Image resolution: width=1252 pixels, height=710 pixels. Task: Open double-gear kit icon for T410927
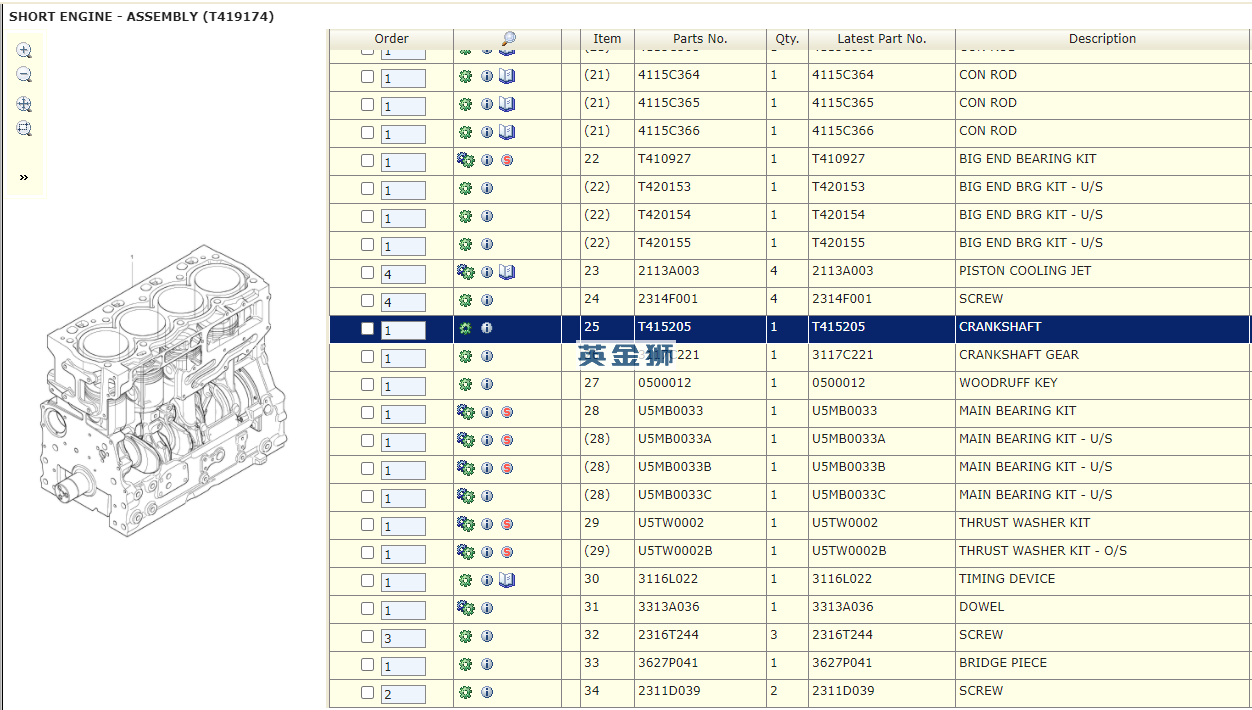tap(465, 160)
